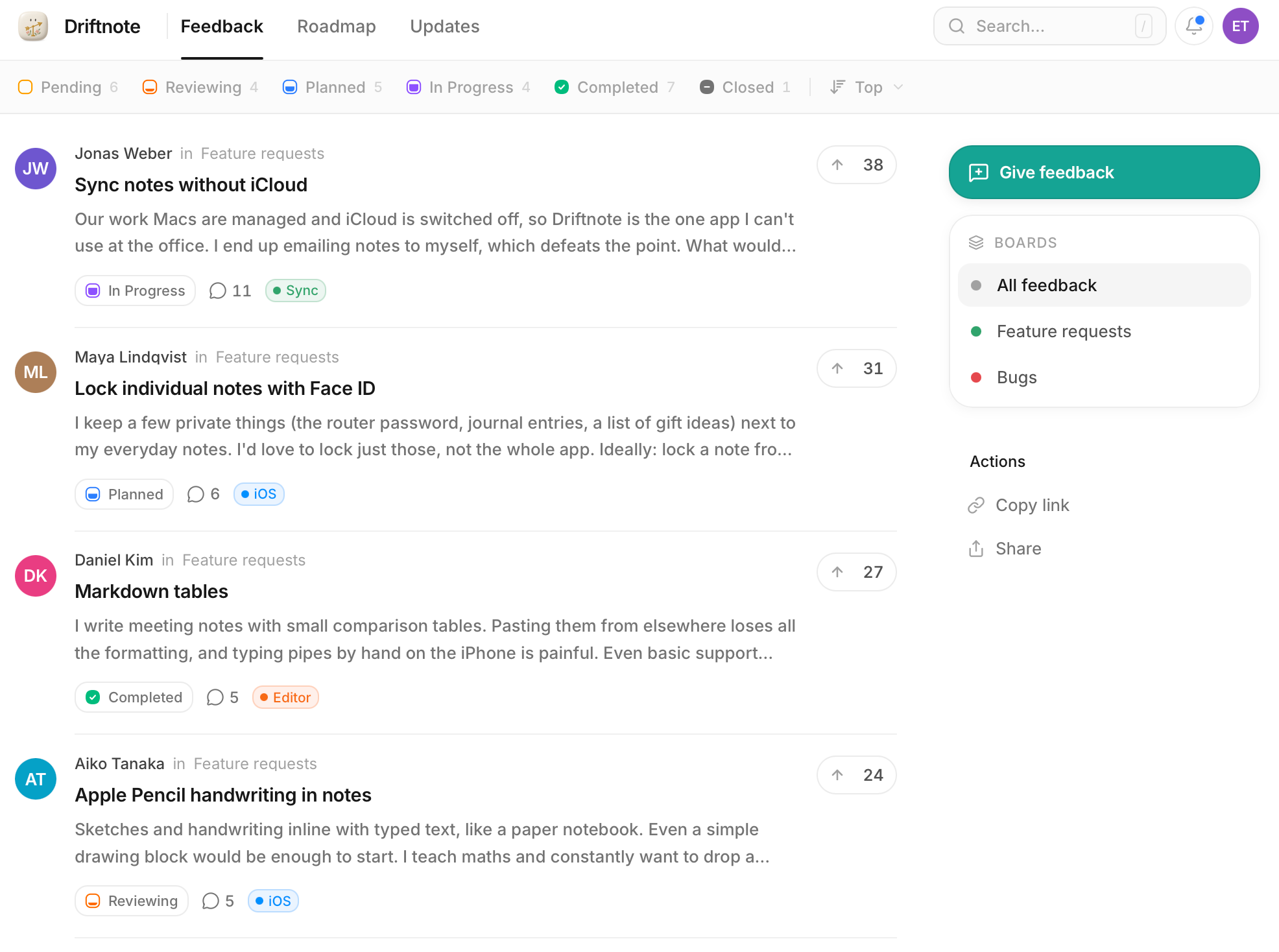Toggle the Pending status filter
This screenshot has height=952, width=1279.
coord(68,87)
